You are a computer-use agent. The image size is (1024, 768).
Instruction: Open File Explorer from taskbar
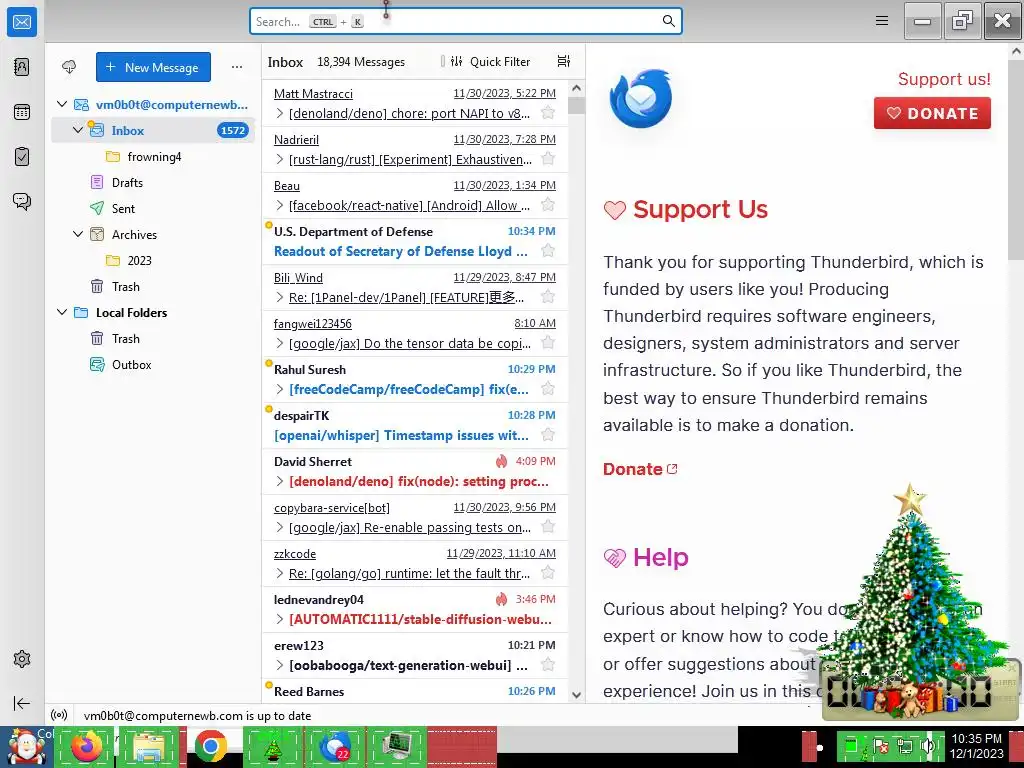click(148, 746)
